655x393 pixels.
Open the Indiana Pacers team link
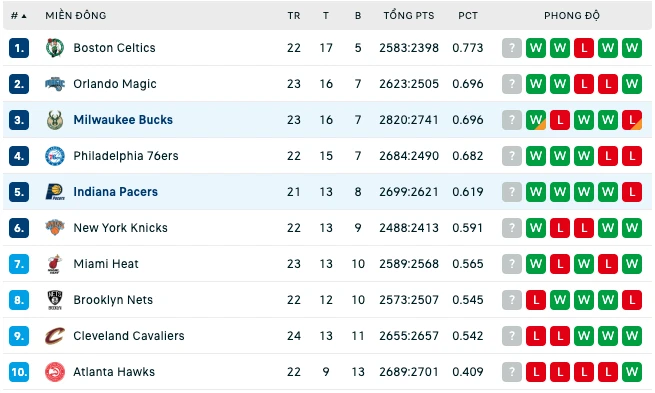tap(115, 192)
